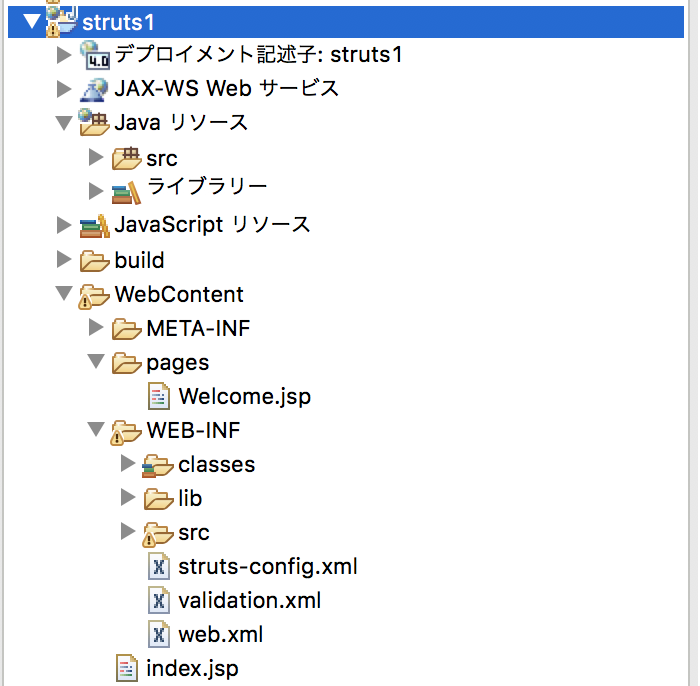Click the JavaScript resources books icon

[94, 226]
